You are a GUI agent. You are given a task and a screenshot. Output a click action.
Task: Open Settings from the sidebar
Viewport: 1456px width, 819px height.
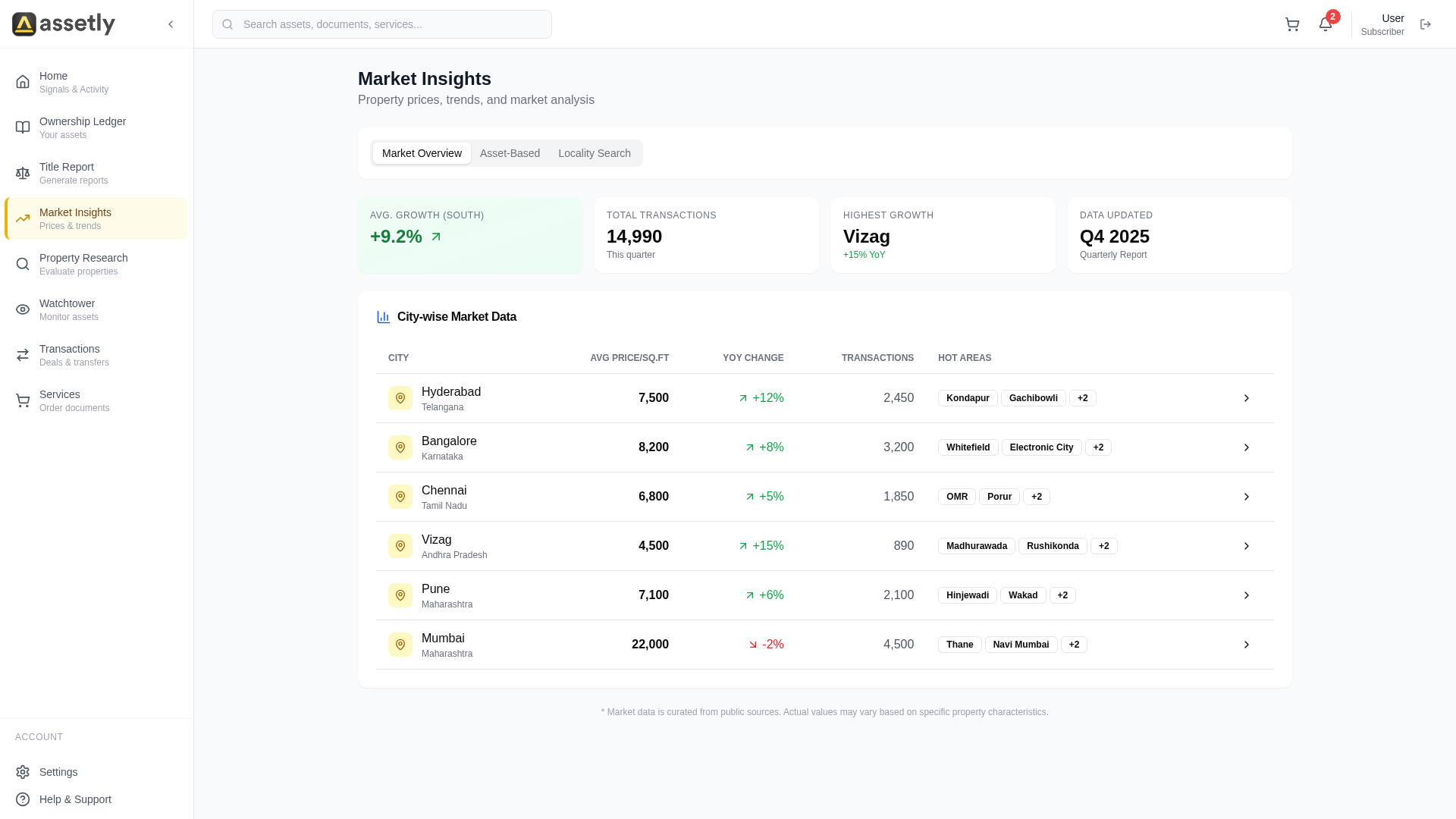pos(58,772)
